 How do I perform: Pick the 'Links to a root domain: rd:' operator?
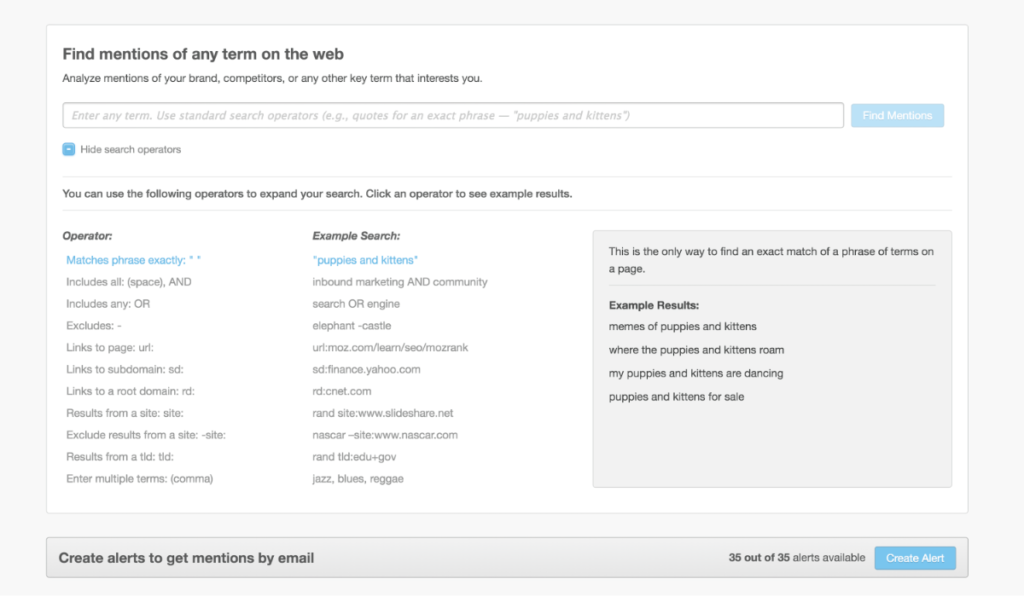130,391
